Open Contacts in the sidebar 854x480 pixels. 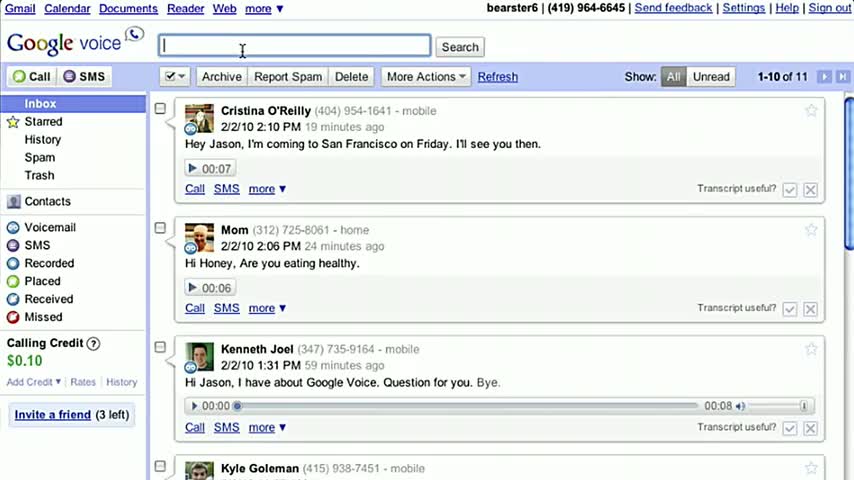(x=47, y=202)
